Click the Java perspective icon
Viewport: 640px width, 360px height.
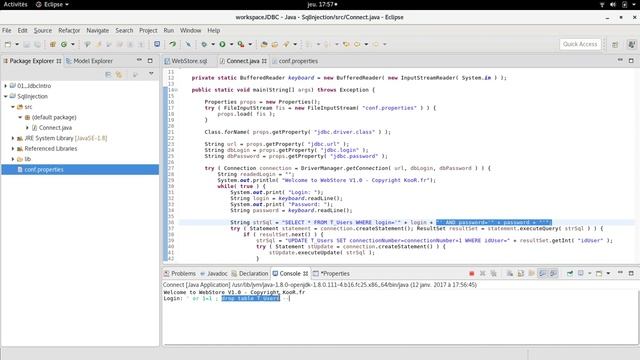631,44
